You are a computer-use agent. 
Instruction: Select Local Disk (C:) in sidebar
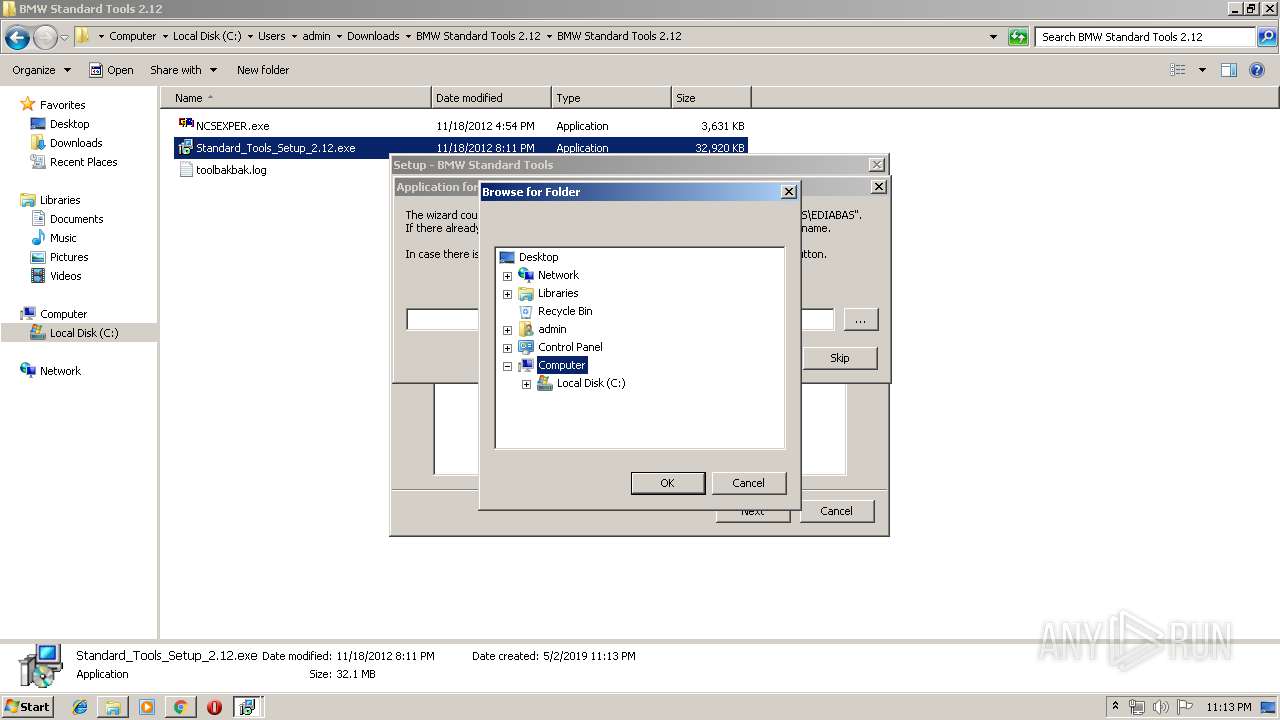tap(84, 333)
